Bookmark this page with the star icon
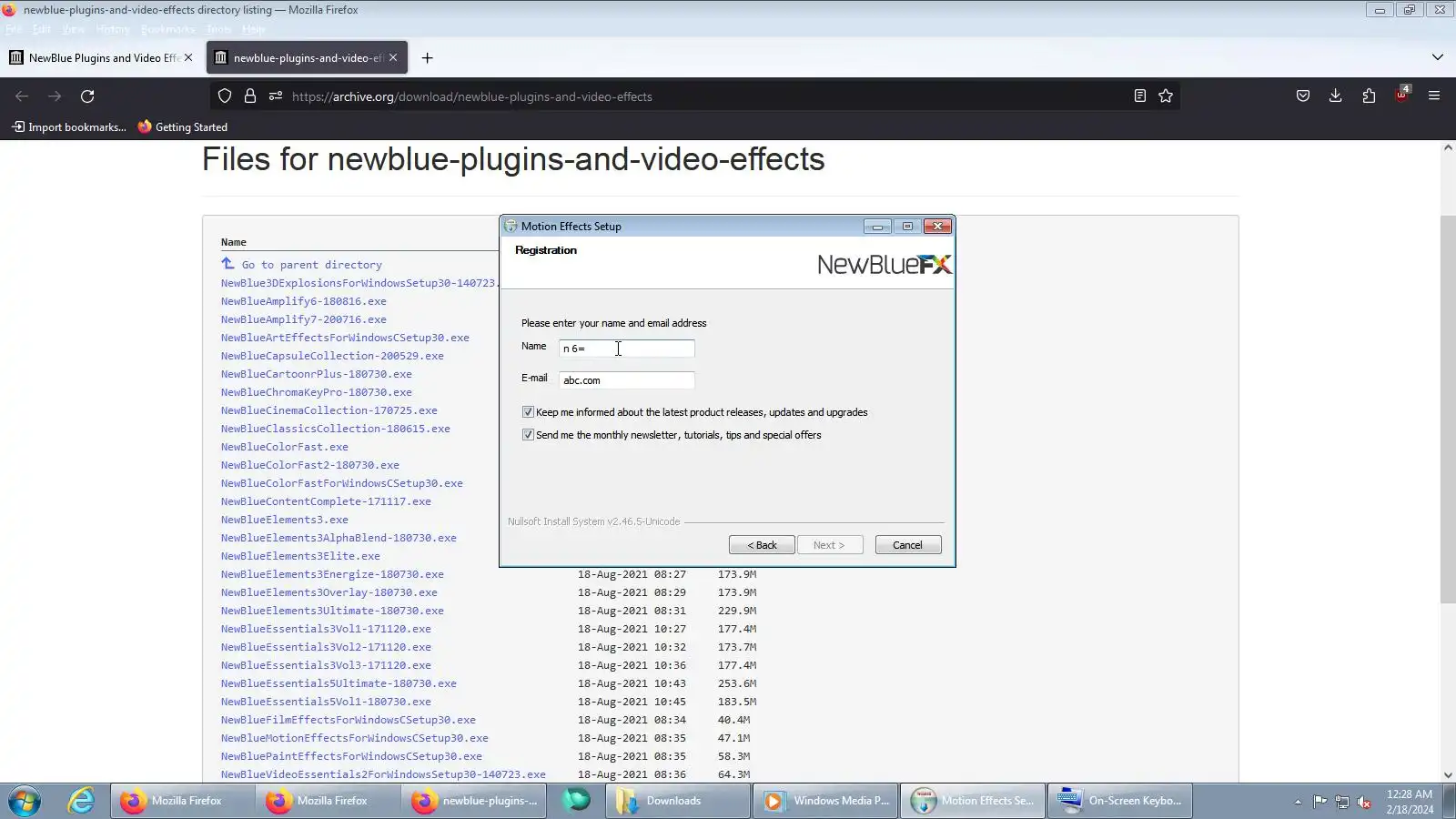The image size is (1456, 819). [x=1166, y=96]
